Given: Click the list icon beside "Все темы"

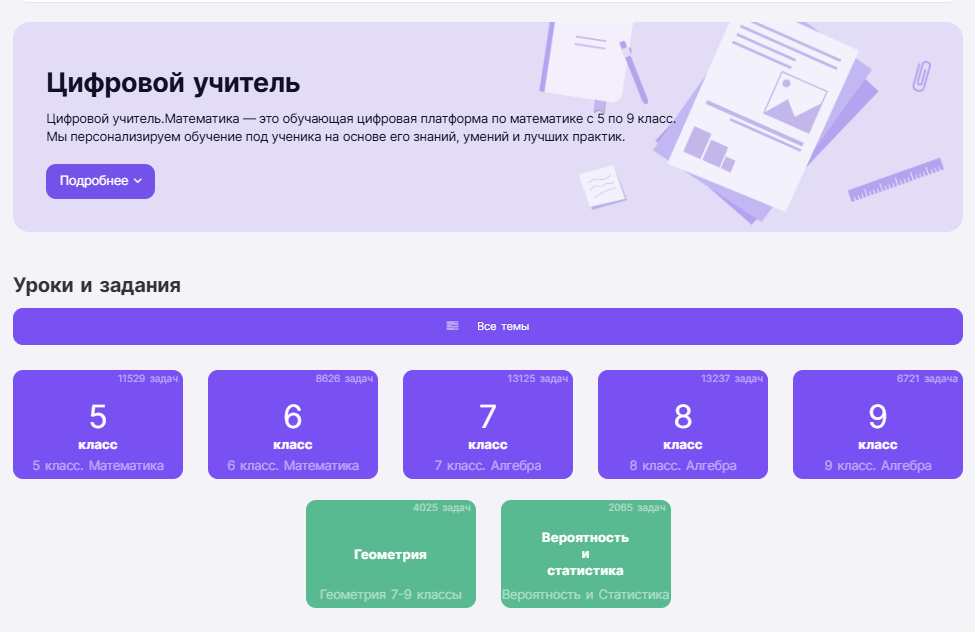Looking at the screenshot, I should (452, 326).
